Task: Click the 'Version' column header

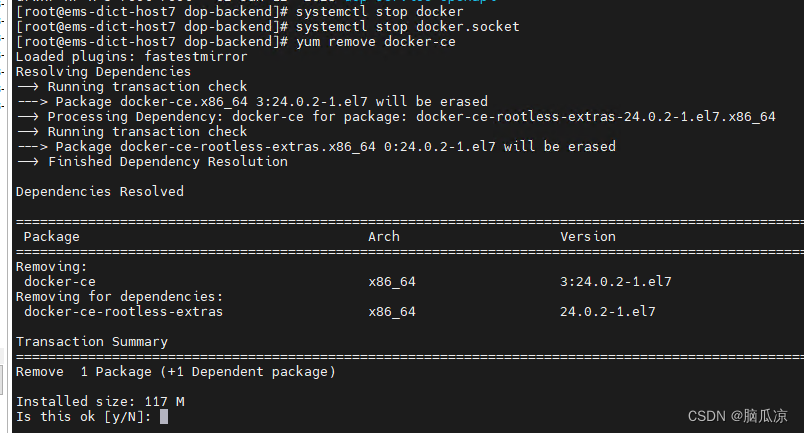Action: tap(588, 237)
